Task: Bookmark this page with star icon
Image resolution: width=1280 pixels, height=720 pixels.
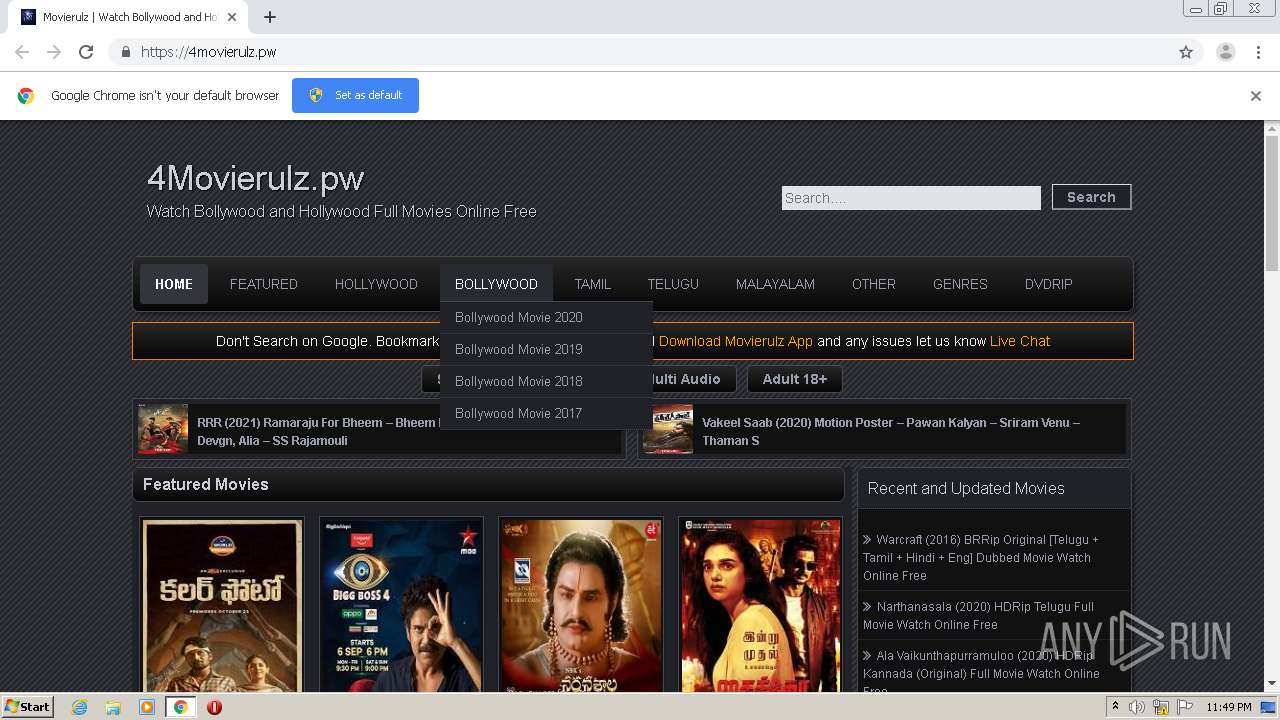Action: click(x=1186, y=52)
